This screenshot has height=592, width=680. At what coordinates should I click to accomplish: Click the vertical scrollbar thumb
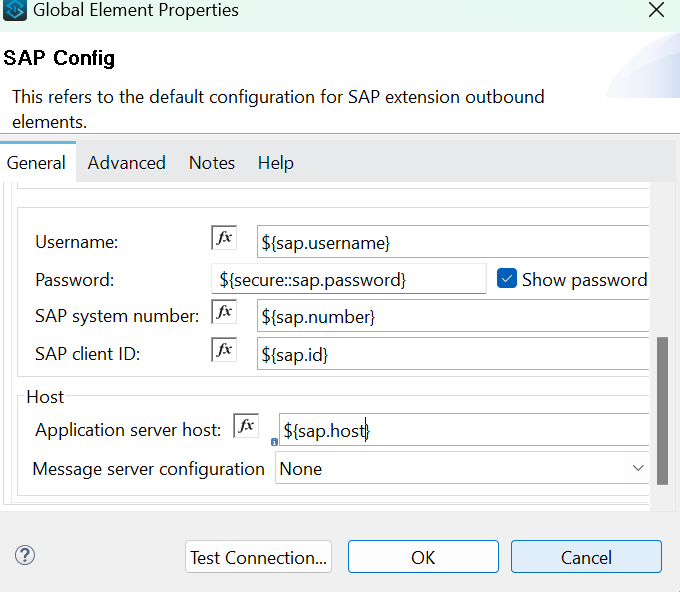point(662,410)
